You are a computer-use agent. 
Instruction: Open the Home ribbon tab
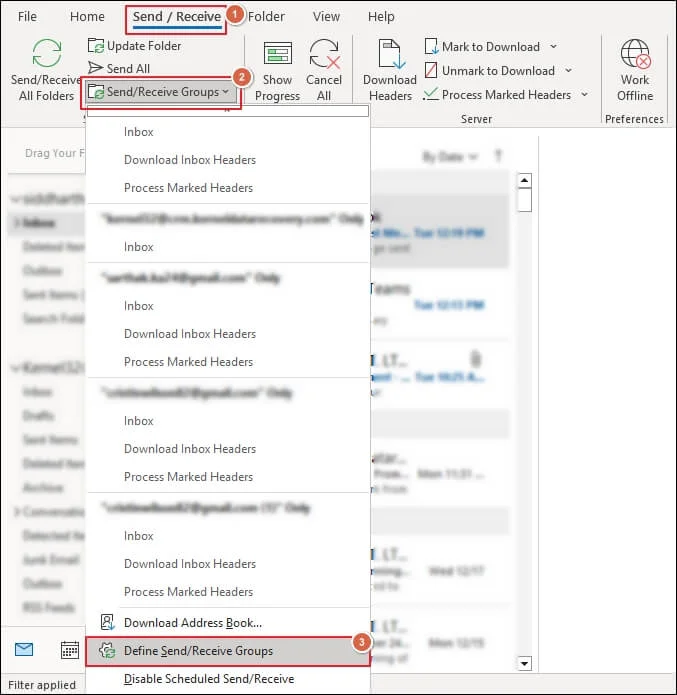87,16
